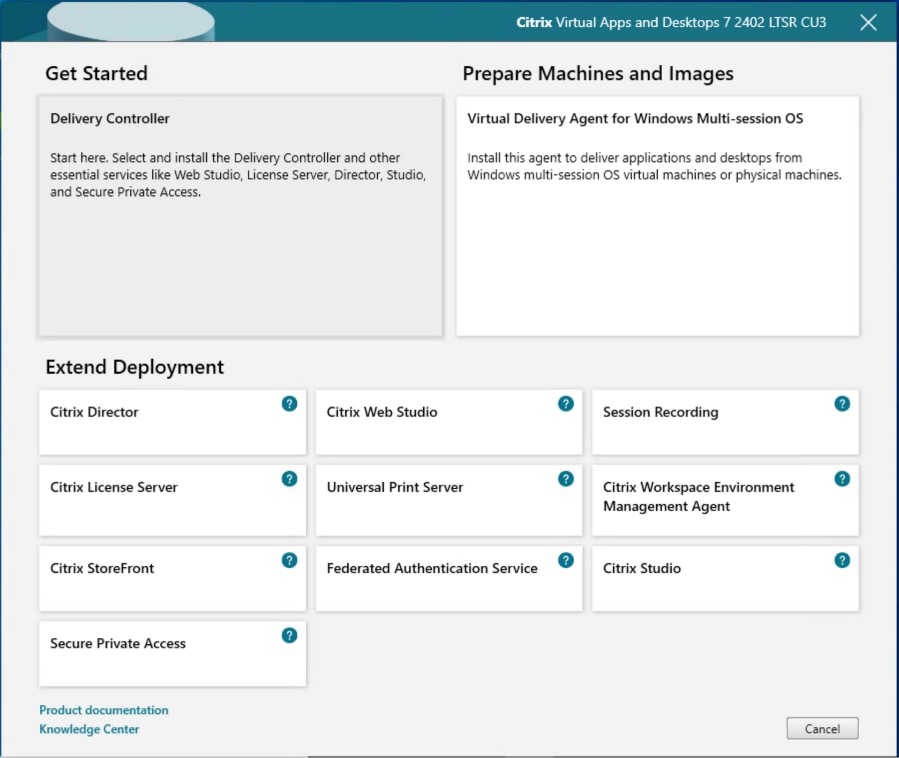Open the Knowledge Center link

pyautogui.click(x=89, y=729)
